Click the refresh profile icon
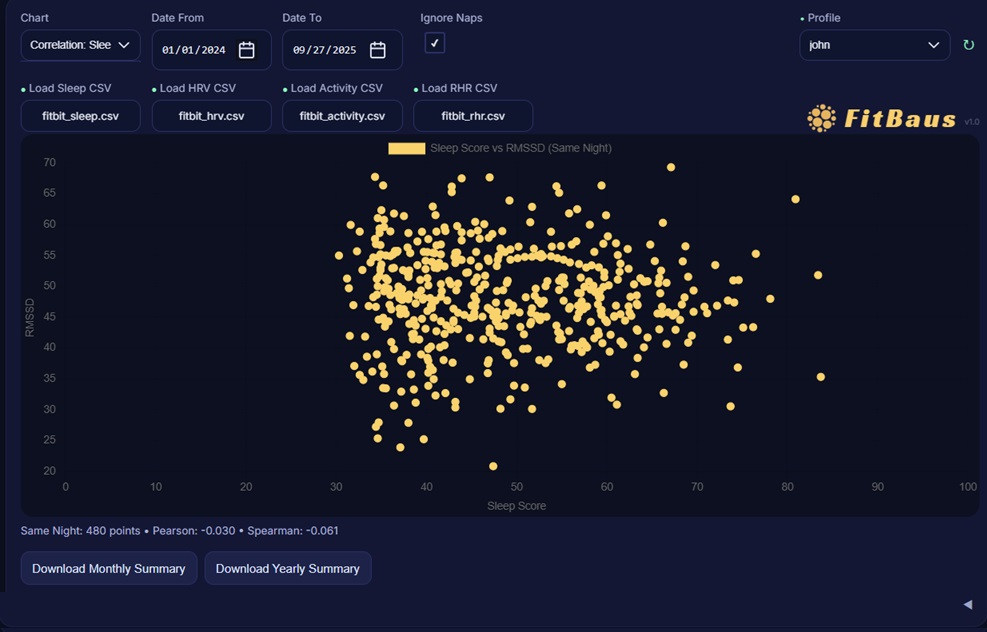The height and width of the screenshot is (632, 987). coord(968,45)
